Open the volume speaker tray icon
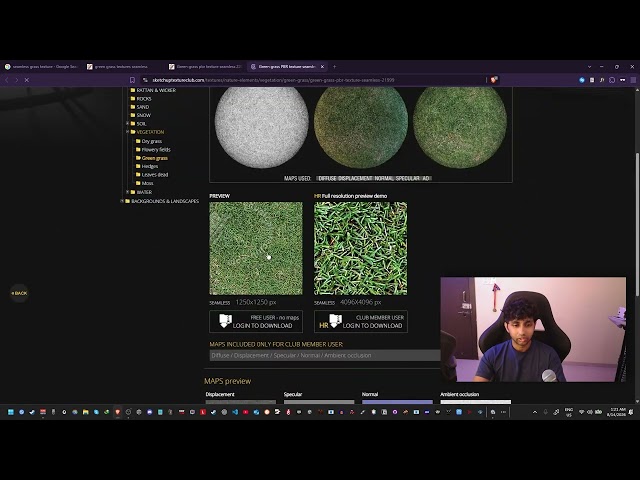Image resolution: width=640 pixels, height=480 pixels. (590, 412)
